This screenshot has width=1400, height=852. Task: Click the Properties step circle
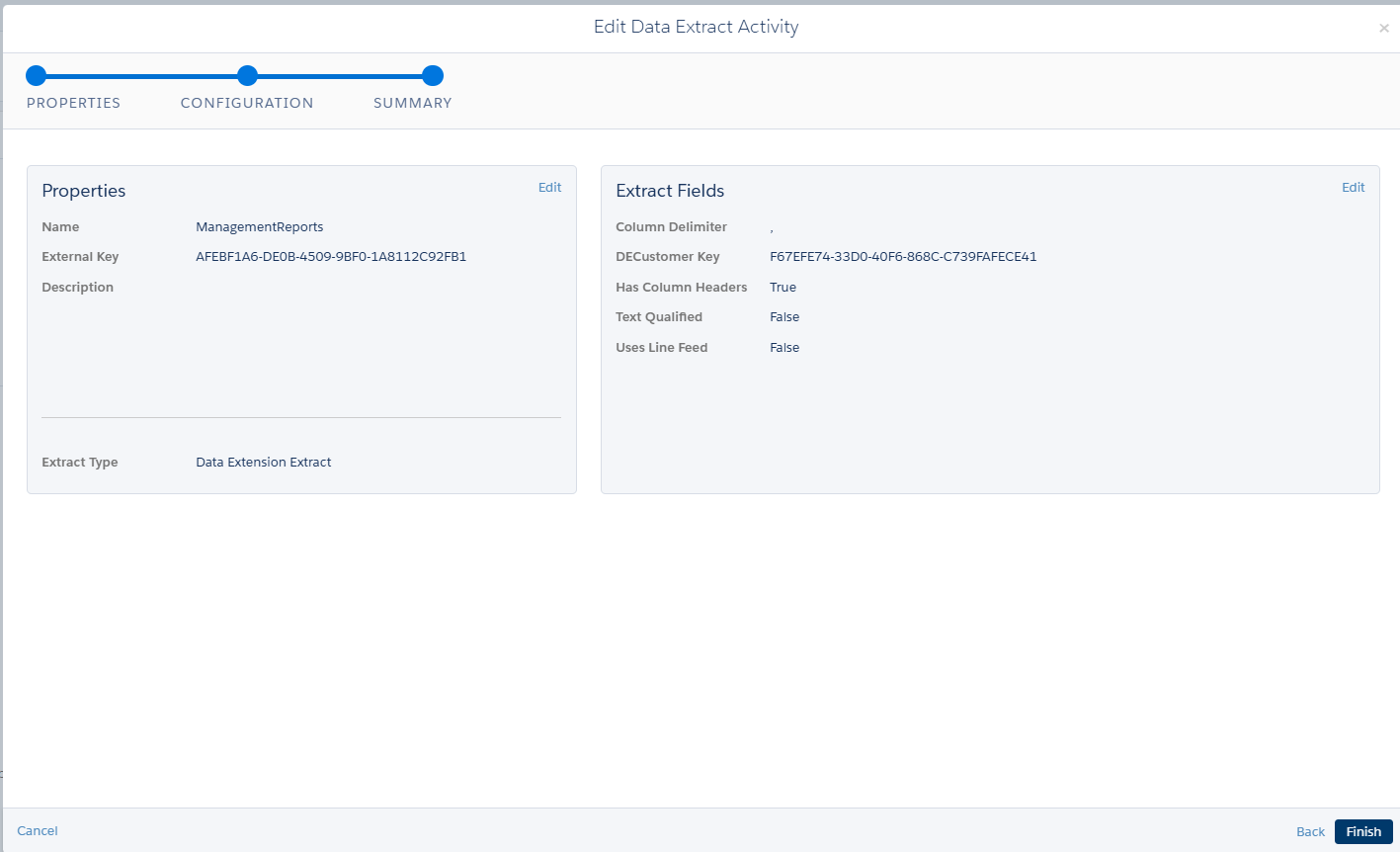coord(37,76)
